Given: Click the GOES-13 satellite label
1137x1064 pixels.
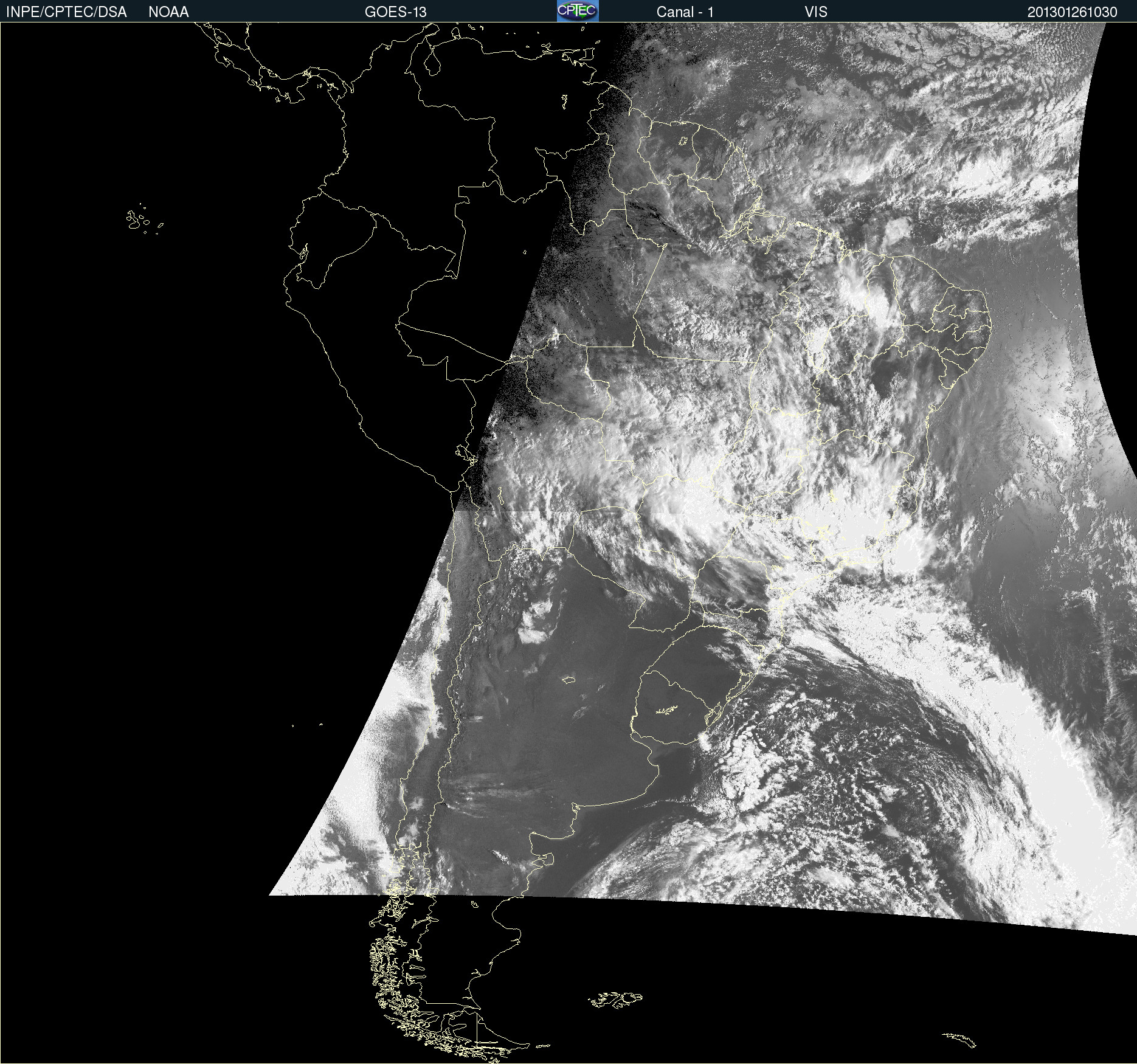Looking at the screenshot, I should coord(395,12).
